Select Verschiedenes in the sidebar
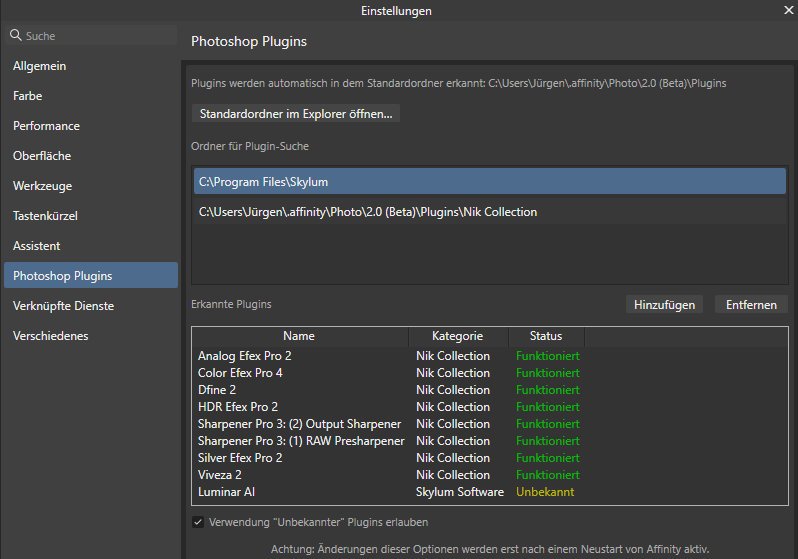This screenshot has height=559, width=798. [52, 336]
